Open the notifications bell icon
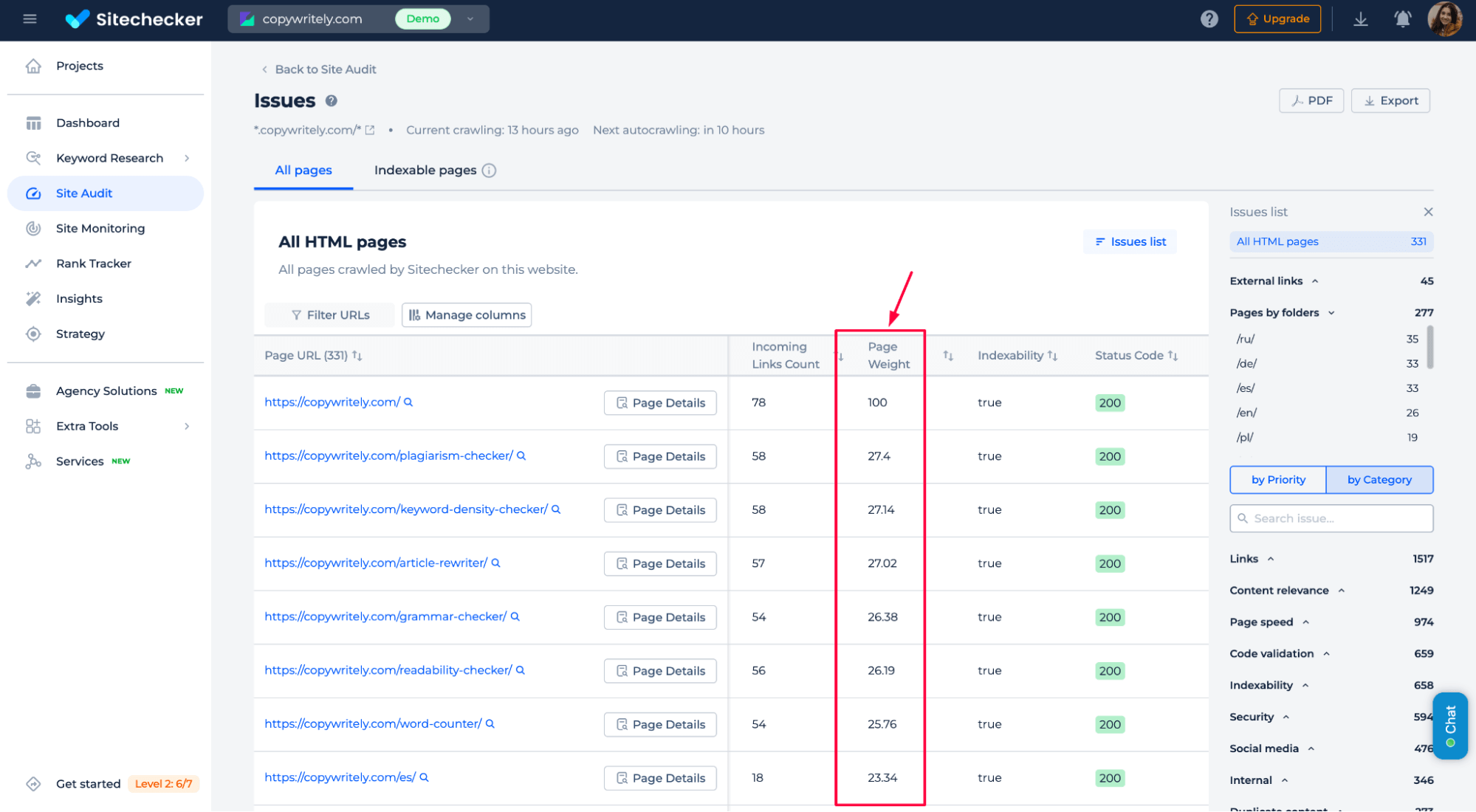The height and width of the screenshot is (812, 1476). coord(1402,19)
